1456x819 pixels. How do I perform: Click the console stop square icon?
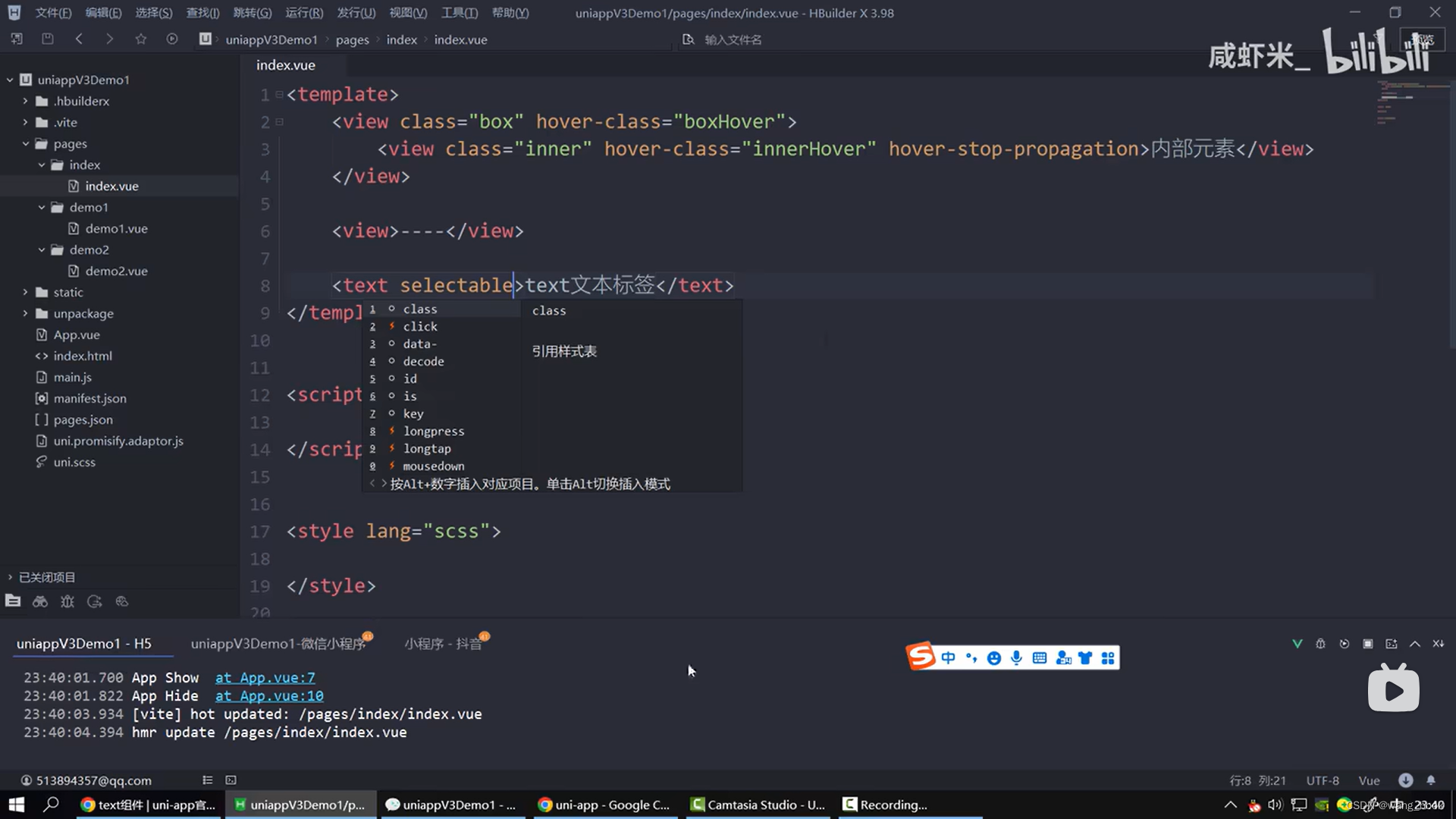1368,644
